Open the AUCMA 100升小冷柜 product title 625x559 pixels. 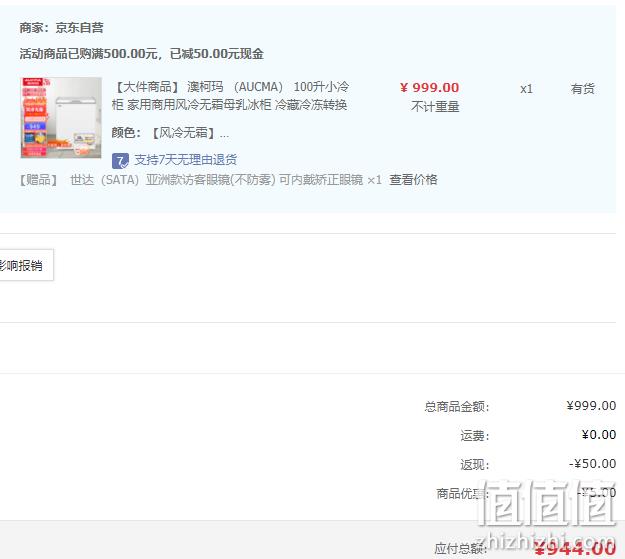pyautogui.click(x=230, y=96)
